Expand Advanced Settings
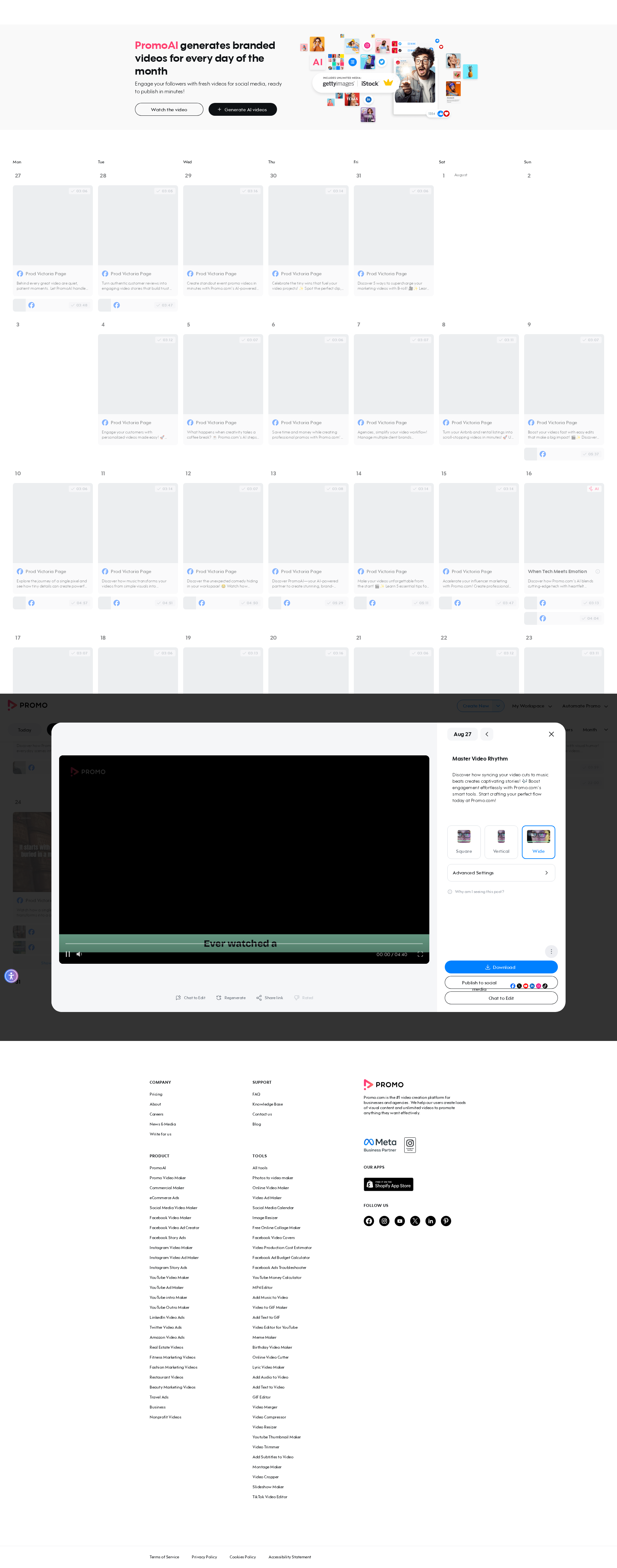 click(x=501, y=872)
